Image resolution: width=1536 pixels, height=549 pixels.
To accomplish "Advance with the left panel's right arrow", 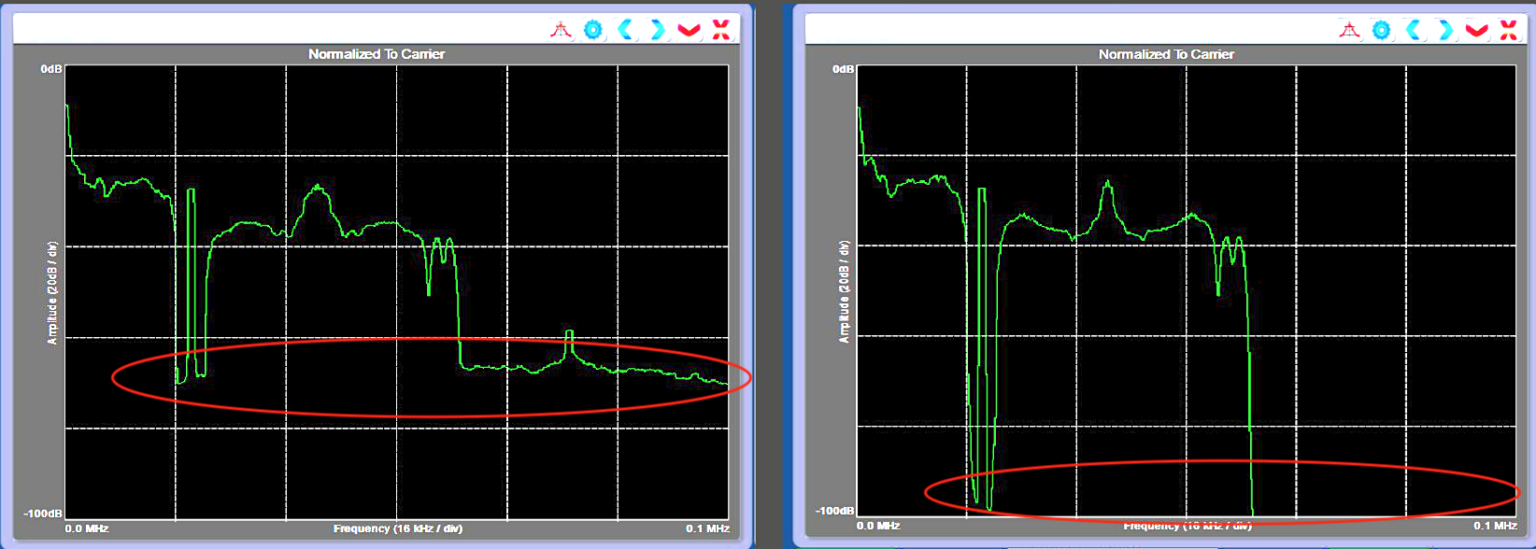I will [657, 29].
